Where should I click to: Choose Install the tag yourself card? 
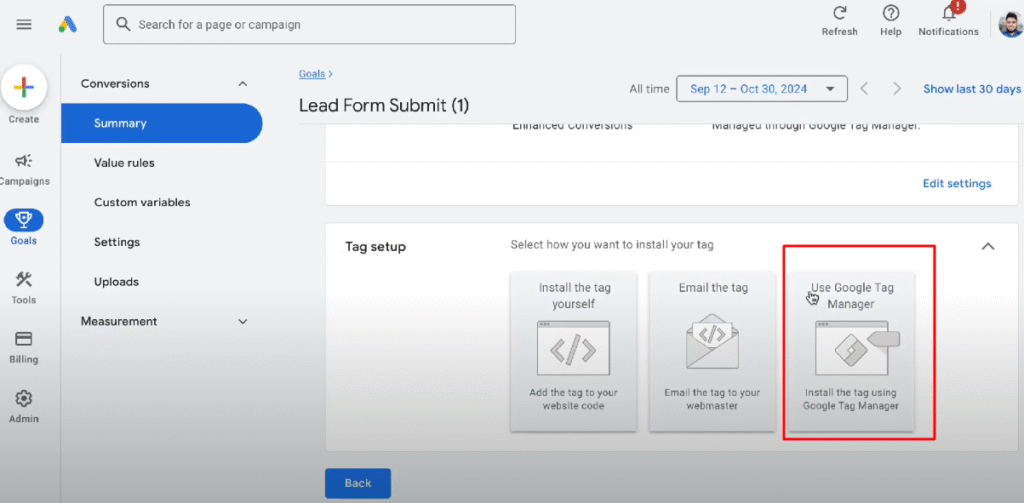(x=573, y=351)
